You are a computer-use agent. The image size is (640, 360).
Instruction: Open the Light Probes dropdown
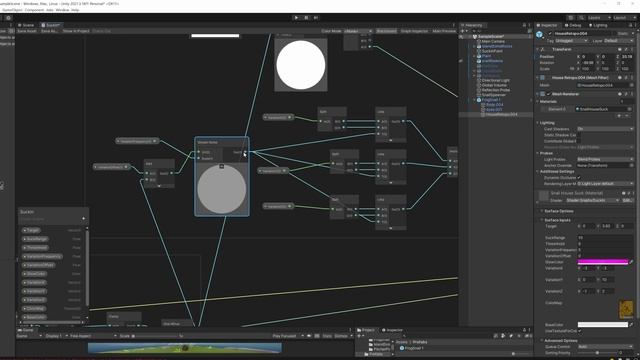point(605,159)
